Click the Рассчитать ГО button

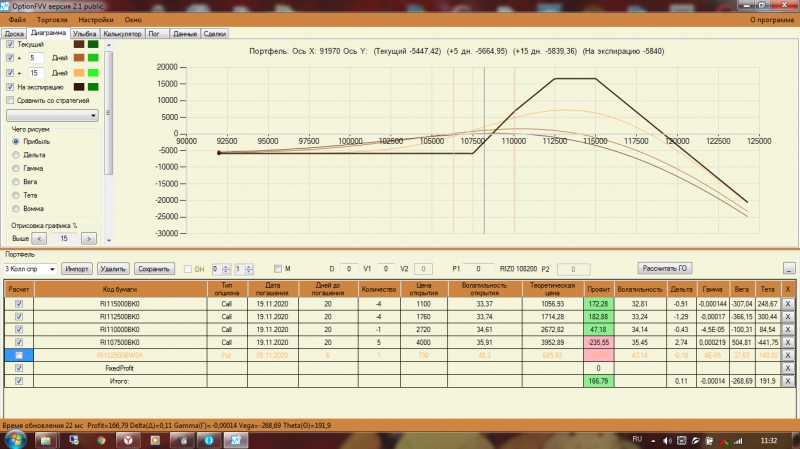(x=665, y=268)
